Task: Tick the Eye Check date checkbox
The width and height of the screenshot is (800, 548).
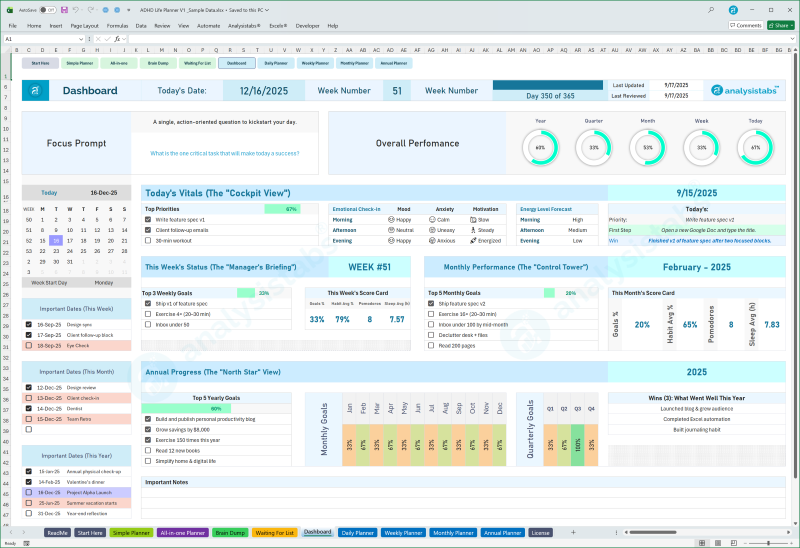Action: [x=28, y=344]
